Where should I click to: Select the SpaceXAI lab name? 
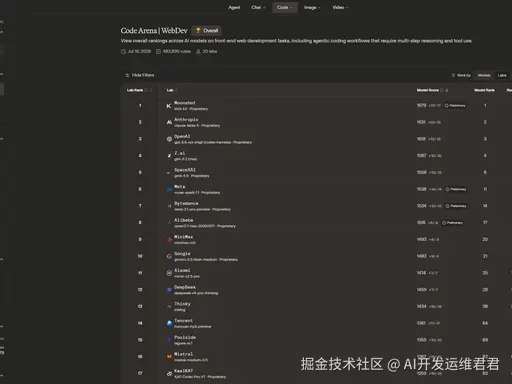(x=185, y=170)
